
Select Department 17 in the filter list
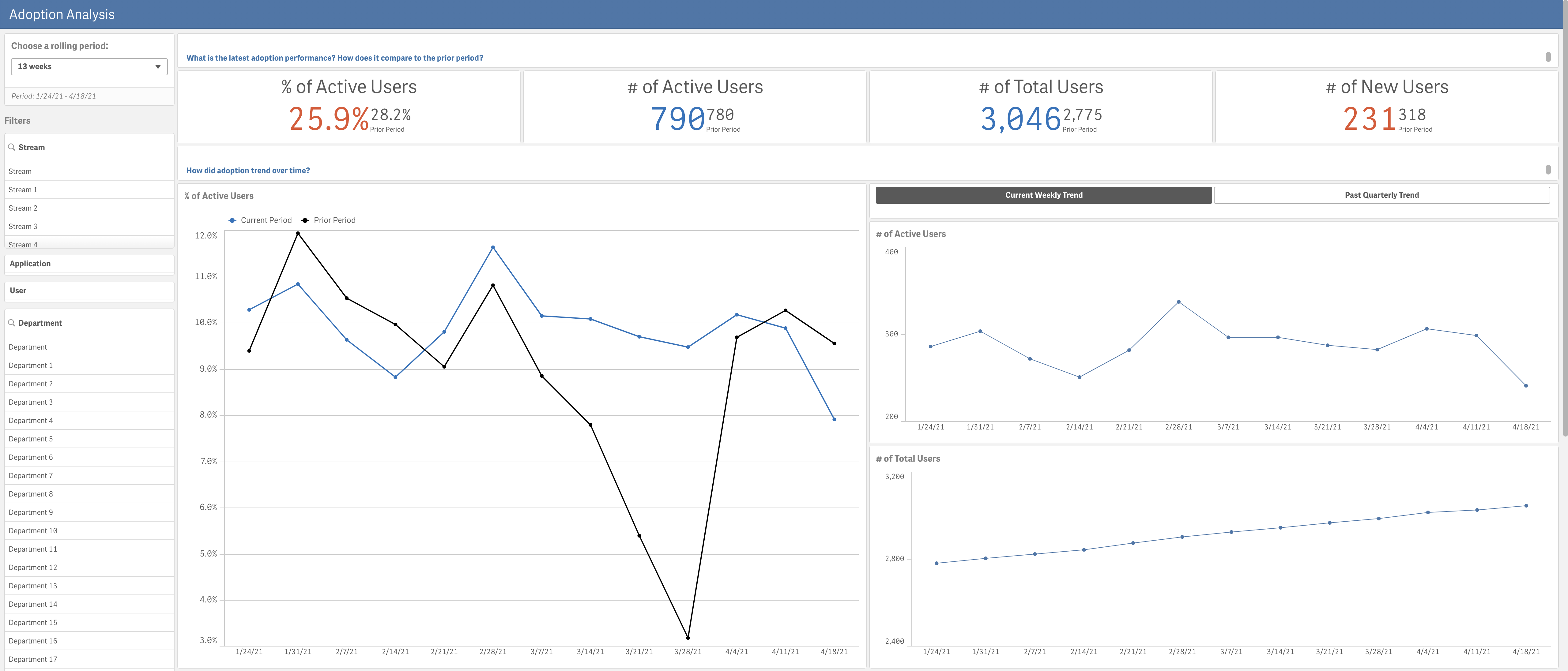click(89, 659)
